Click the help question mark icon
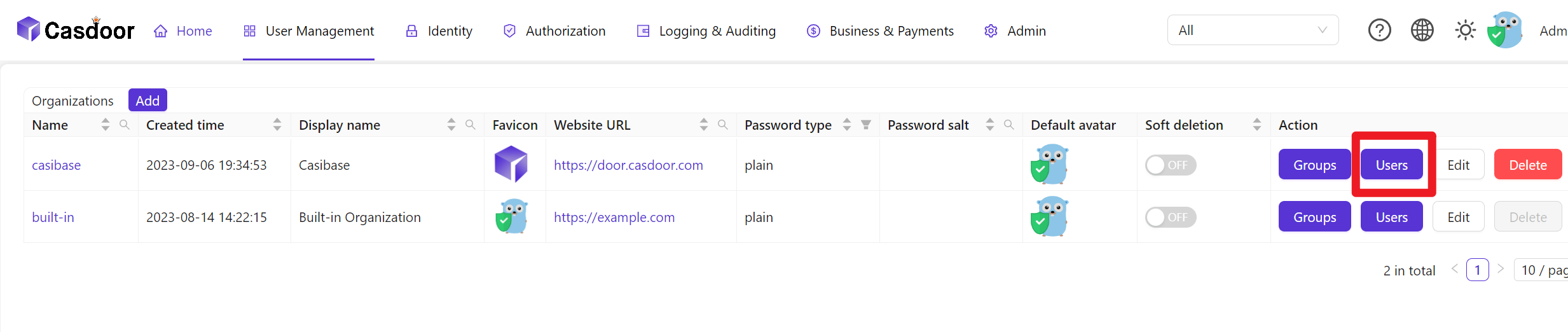Screen dimensions: 1568x332 1379,31
